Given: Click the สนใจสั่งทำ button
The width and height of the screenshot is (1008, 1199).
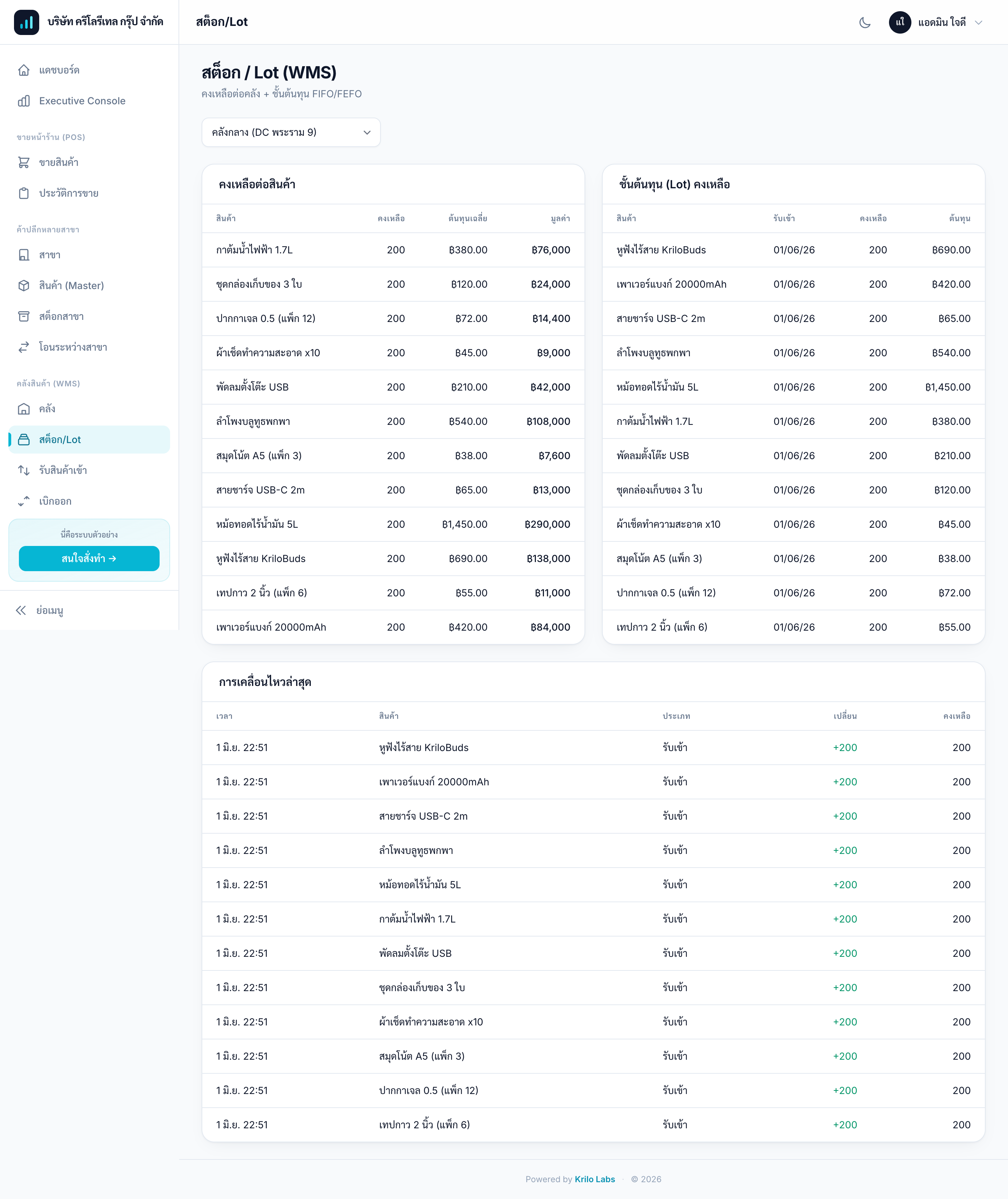Looking at the screenshot, I should 89,559.
